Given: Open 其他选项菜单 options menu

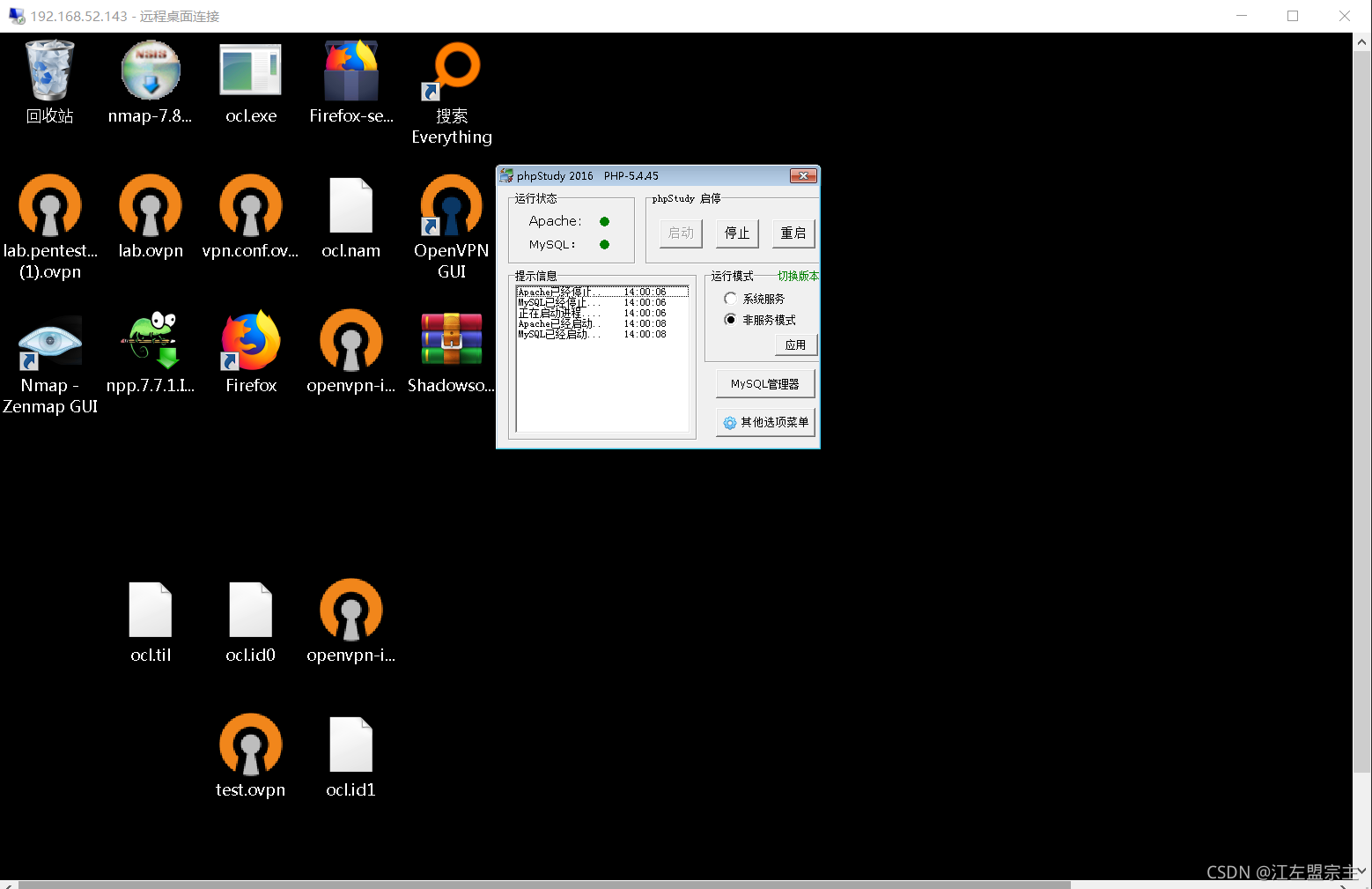Looking at the screenshot, I should coord(765,422).
